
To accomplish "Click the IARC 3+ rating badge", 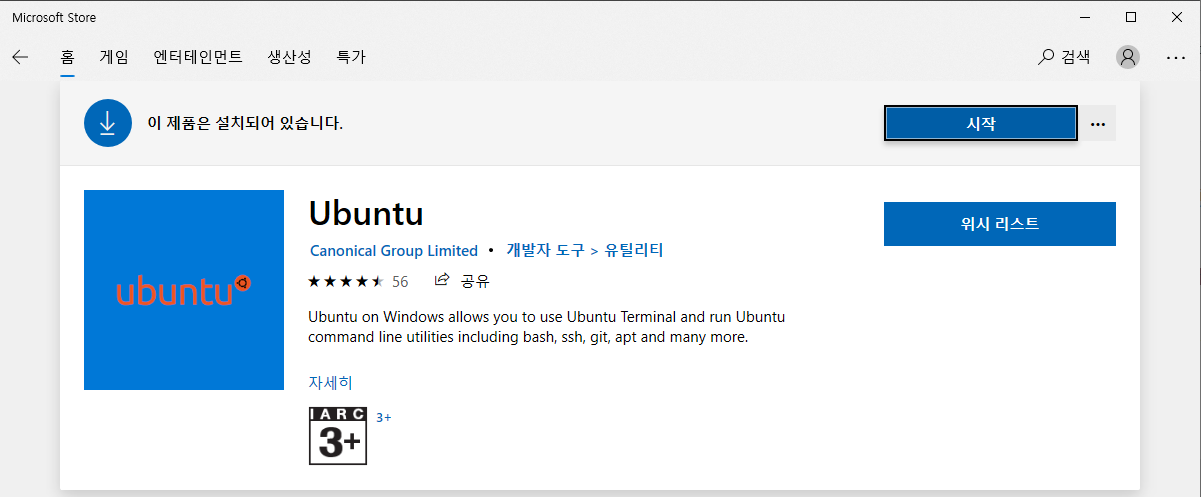I will [338, 436].
